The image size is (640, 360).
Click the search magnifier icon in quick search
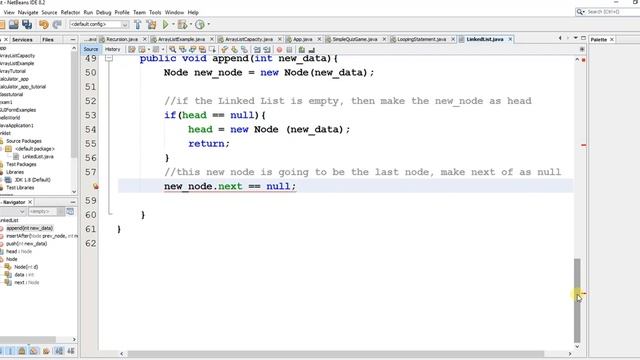point(580,12)
